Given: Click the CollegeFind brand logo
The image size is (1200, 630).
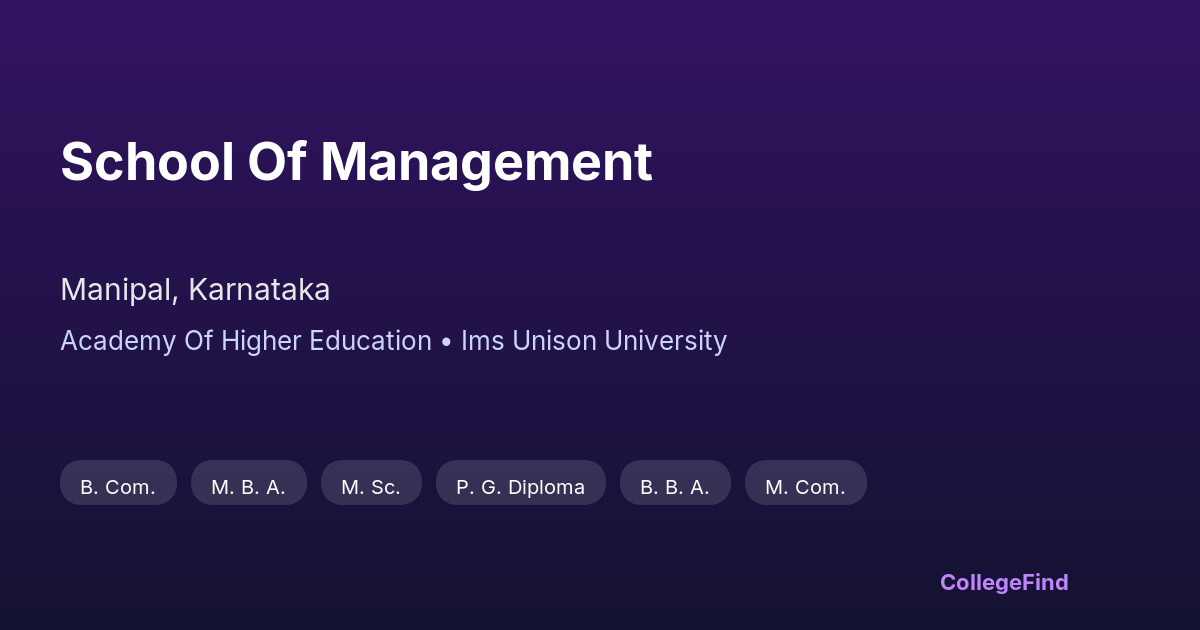Looking at the screenshot, I should click(1004, 582).
